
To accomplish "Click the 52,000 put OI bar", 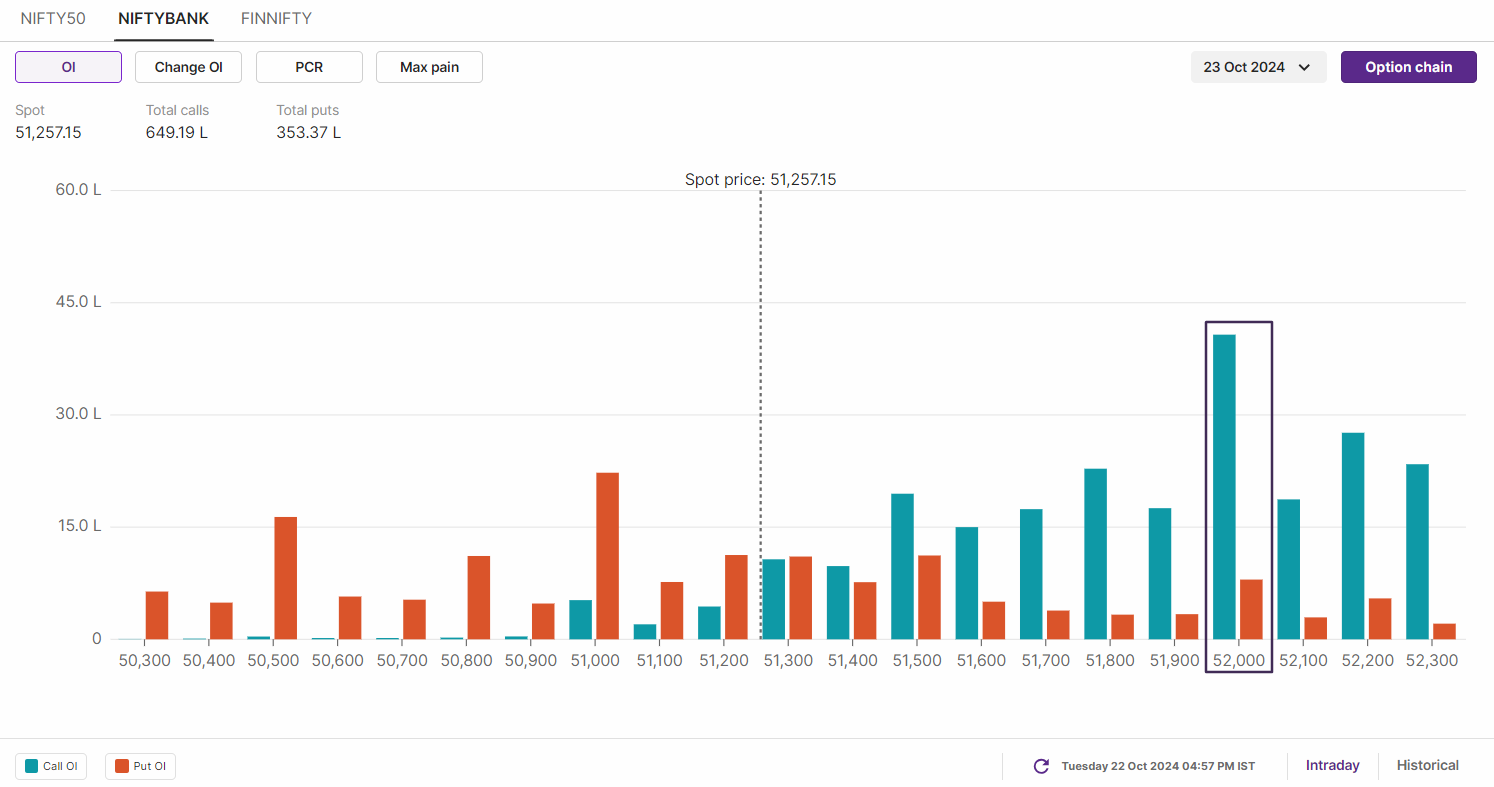I will pyautogui.click(x=1251, y=609).
